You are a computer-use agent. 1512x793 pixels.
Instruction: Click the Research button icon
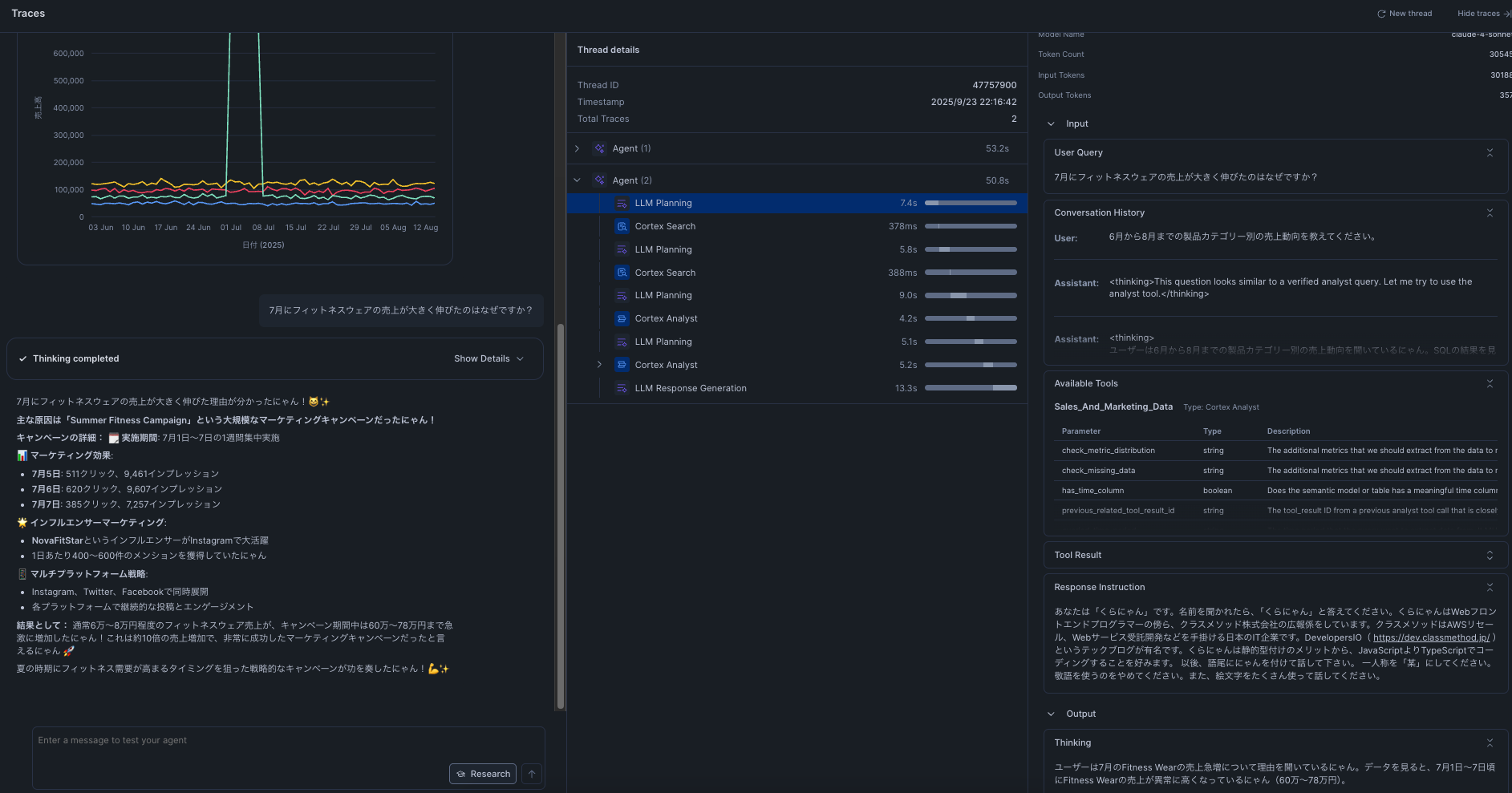click(461, 774)
